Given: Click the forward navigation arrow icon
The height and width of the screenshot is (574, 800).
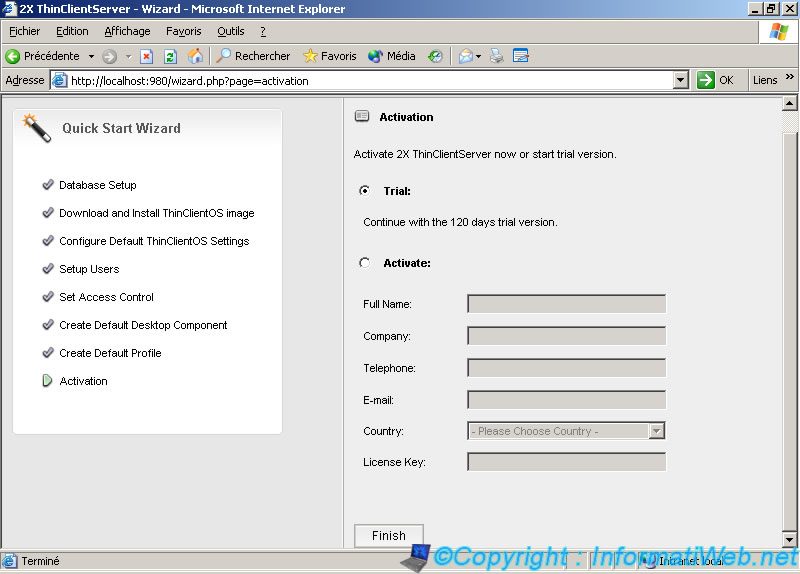Looking at the screenshot, I should click(109, 56).
